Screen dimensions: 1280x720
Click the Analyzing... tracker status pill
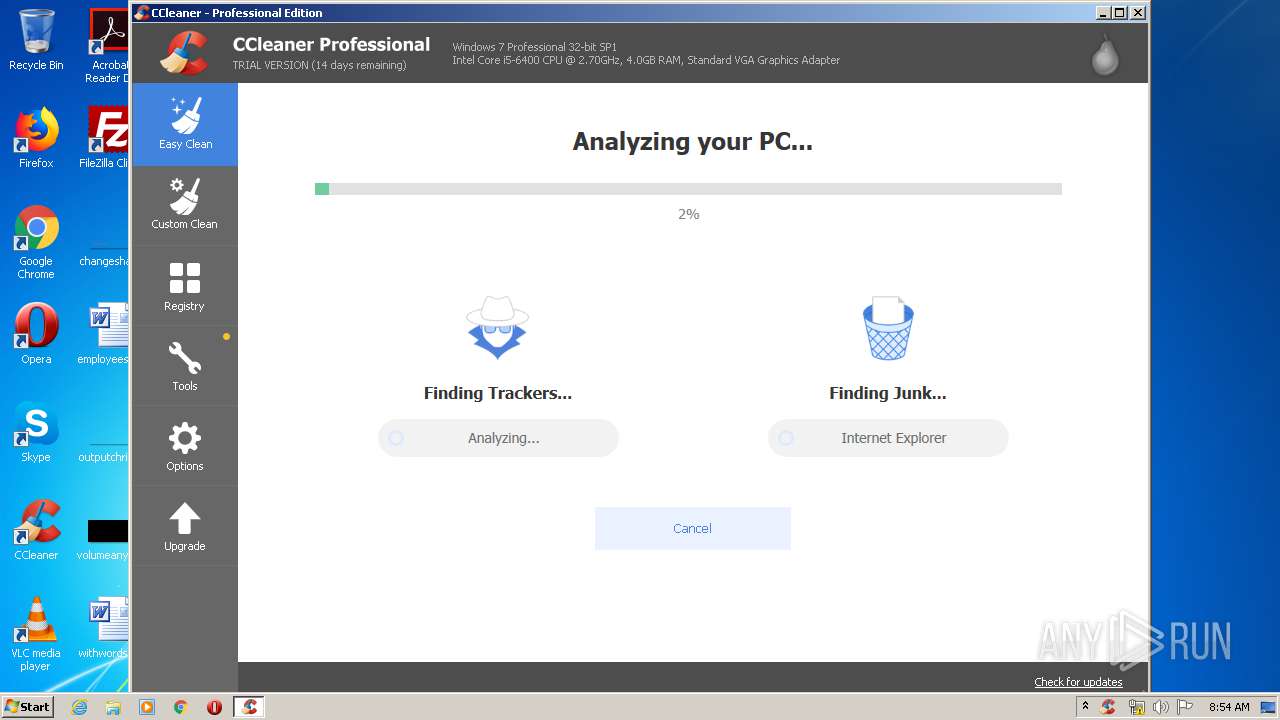[x=498, y=438]
